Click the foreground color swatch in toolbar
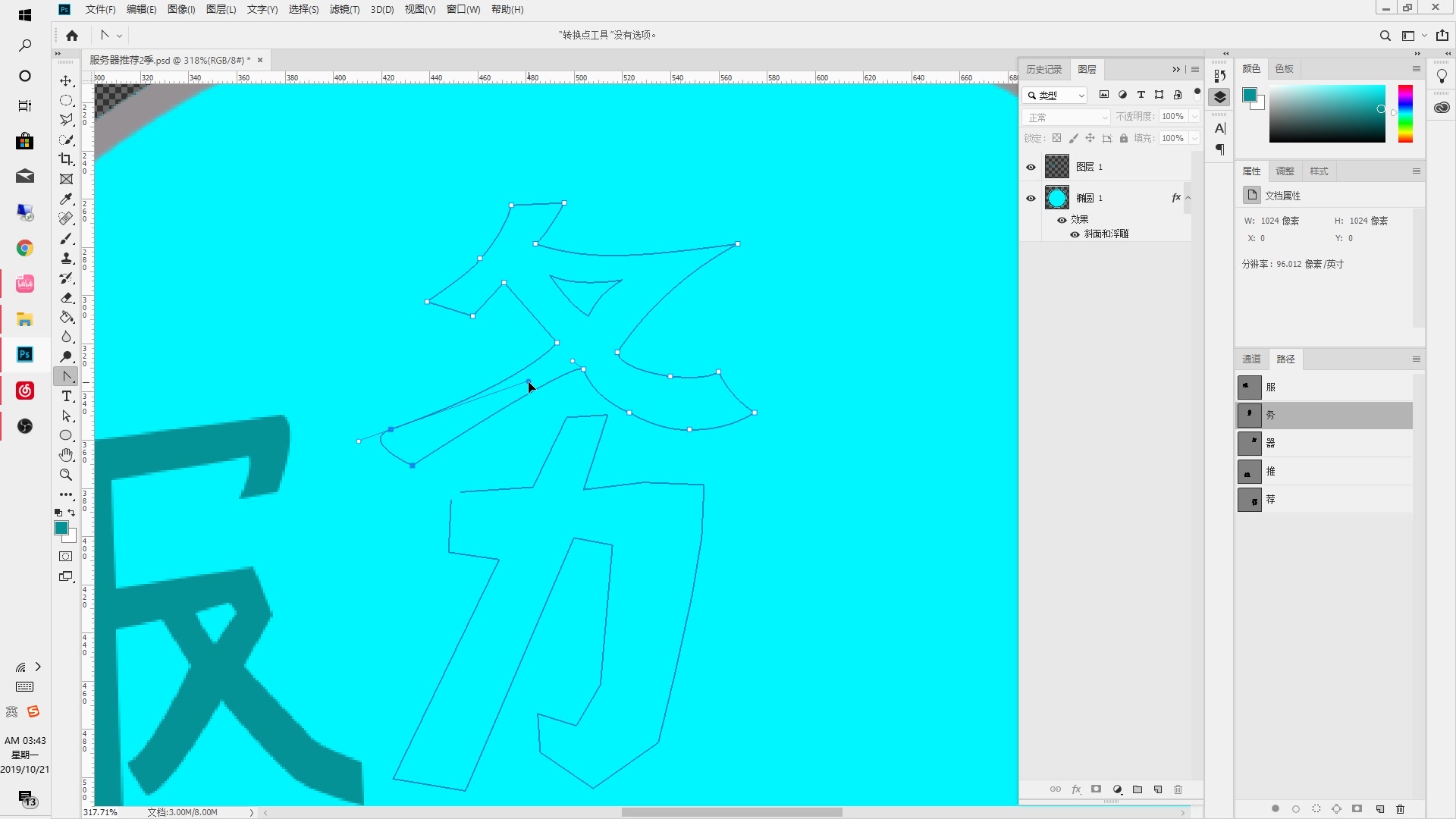This screenshot has height=819, width=1456. point(61,528)
